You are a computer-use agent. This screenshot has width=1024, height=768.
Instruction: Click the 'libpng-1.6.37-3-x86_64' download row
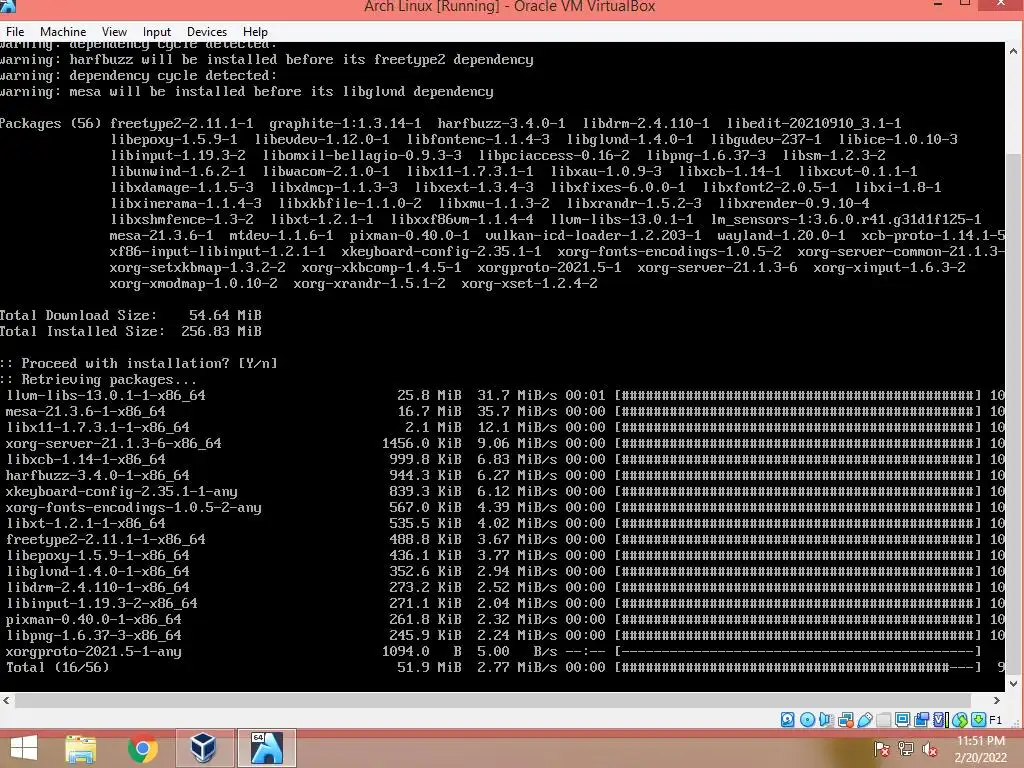coord(502,635)
